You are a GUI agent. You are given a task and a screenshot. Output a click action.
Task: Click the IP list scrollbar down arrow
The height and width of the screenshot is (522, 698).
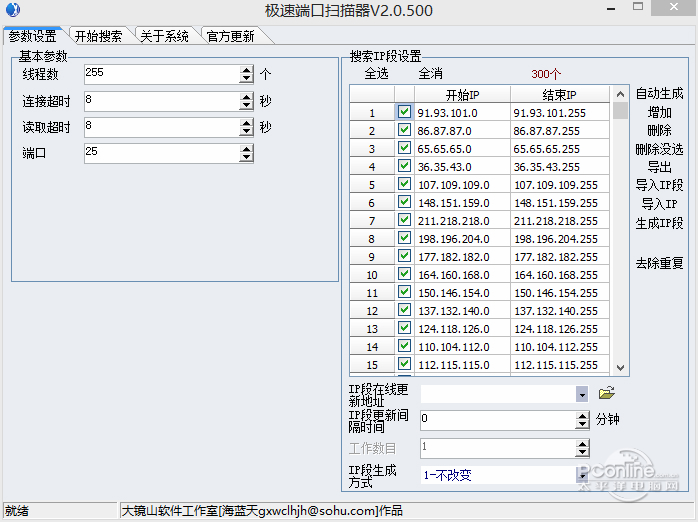[620, 368]
